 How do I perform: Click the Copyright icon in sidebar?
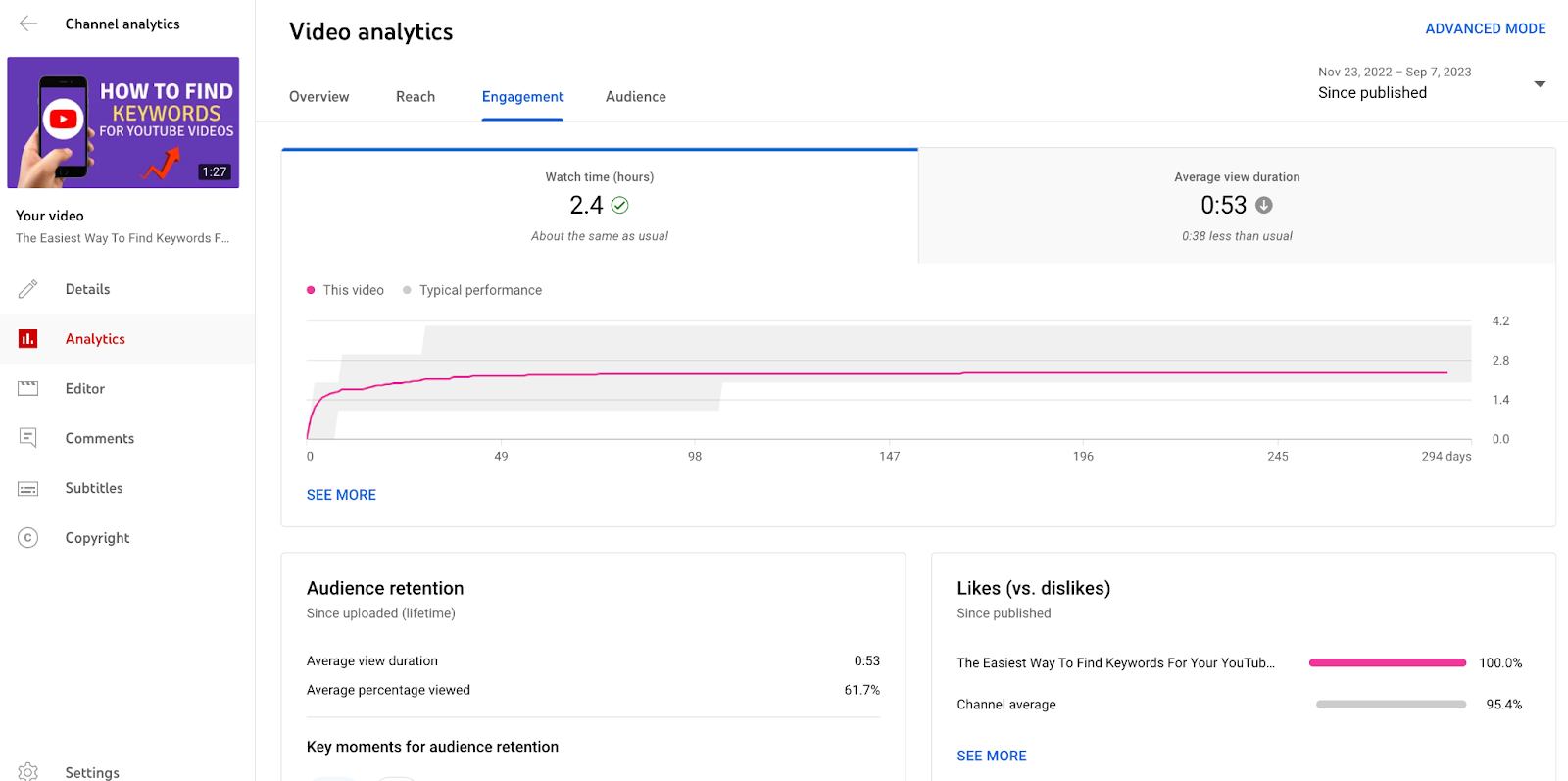coord(28,538)
